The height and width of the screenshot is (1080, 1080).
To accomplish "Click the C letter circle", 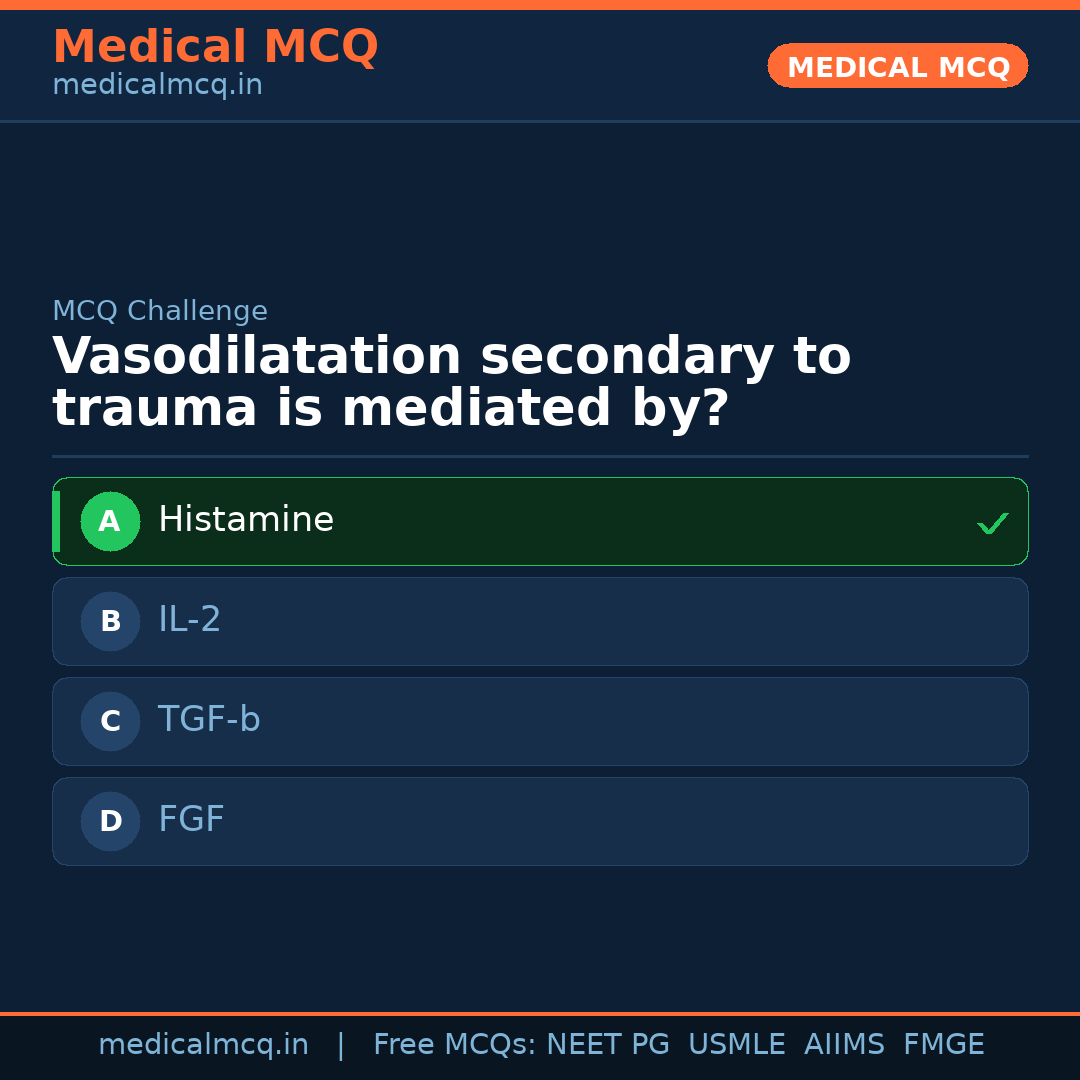I will click(110, 721).
